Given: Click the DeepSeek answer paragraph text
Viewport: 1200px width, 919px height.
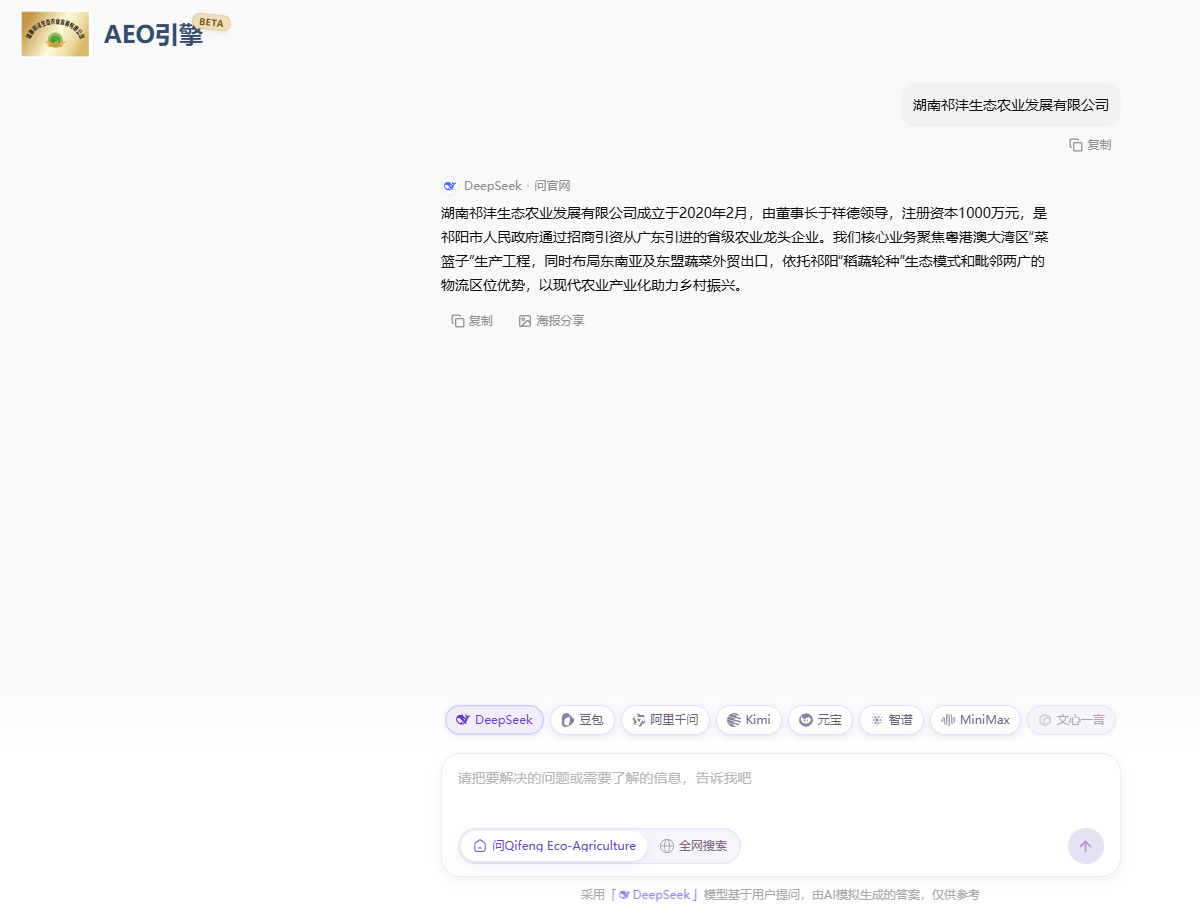Looking at the screenshot, I should click(743, 249).
